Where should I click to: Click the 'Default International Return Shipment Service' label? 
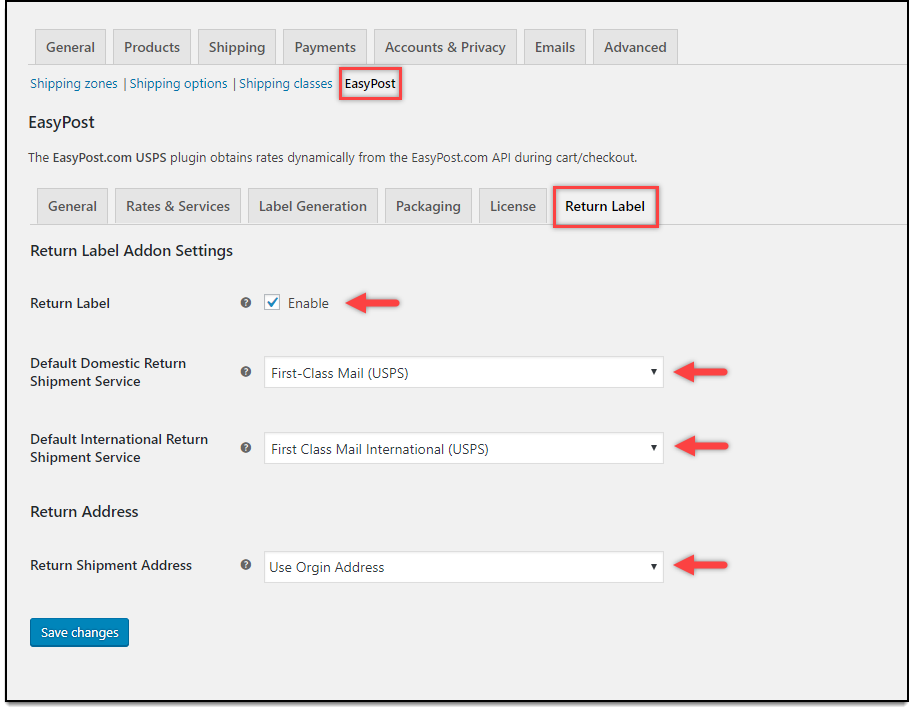[x=119, y=448]
